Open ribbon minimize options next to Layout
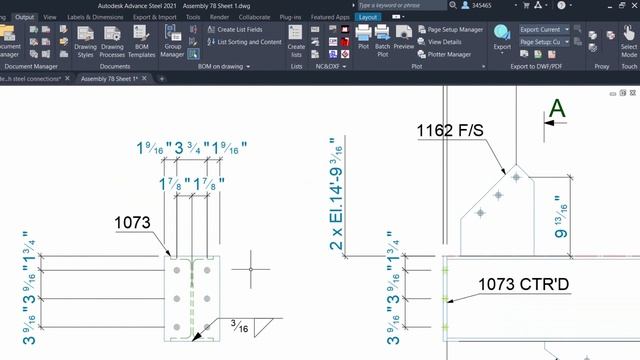Screen dimensions: 640x360 pos(398,17)
